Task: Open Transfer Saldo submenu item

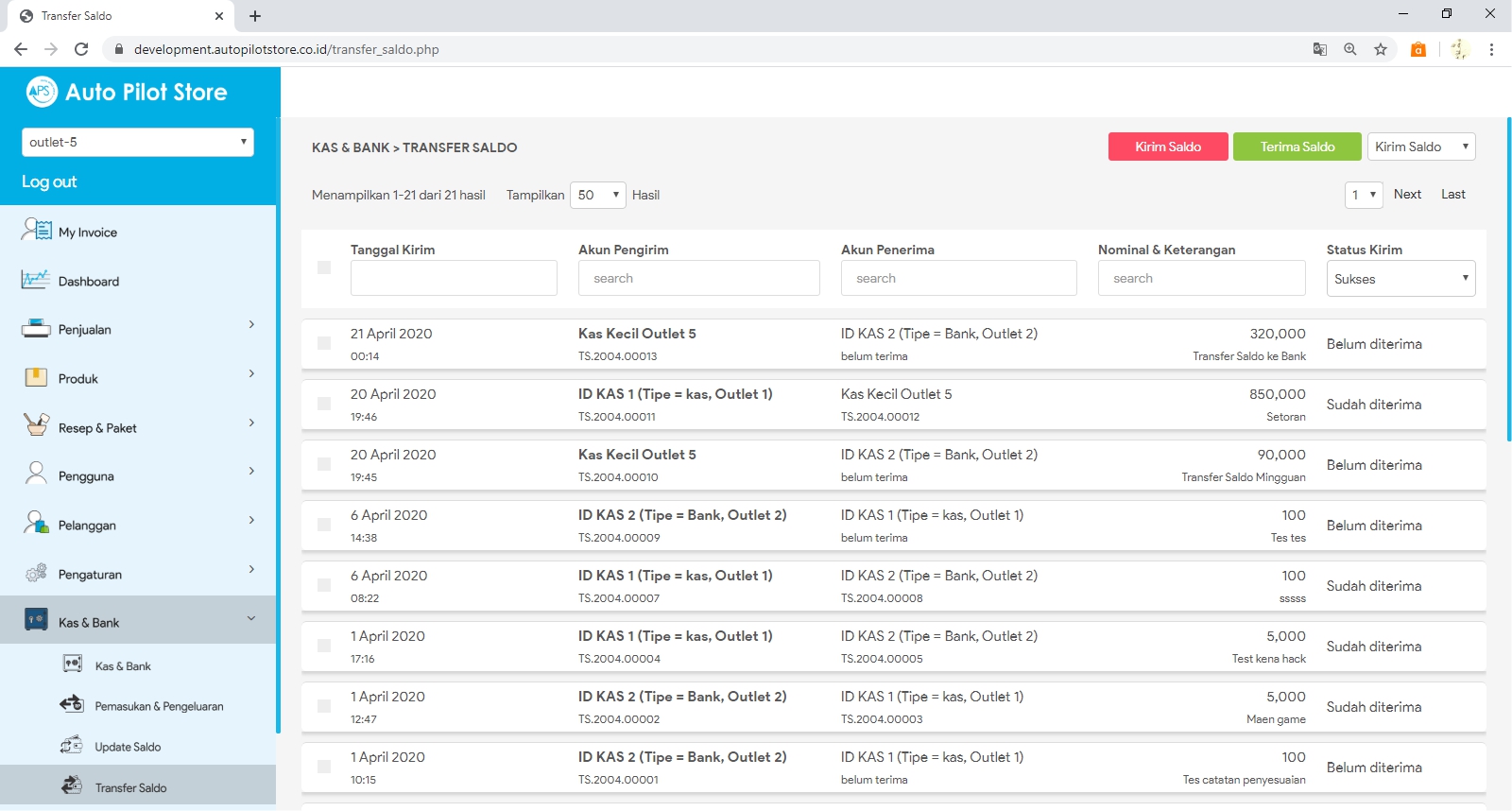Action: [130, 787]
